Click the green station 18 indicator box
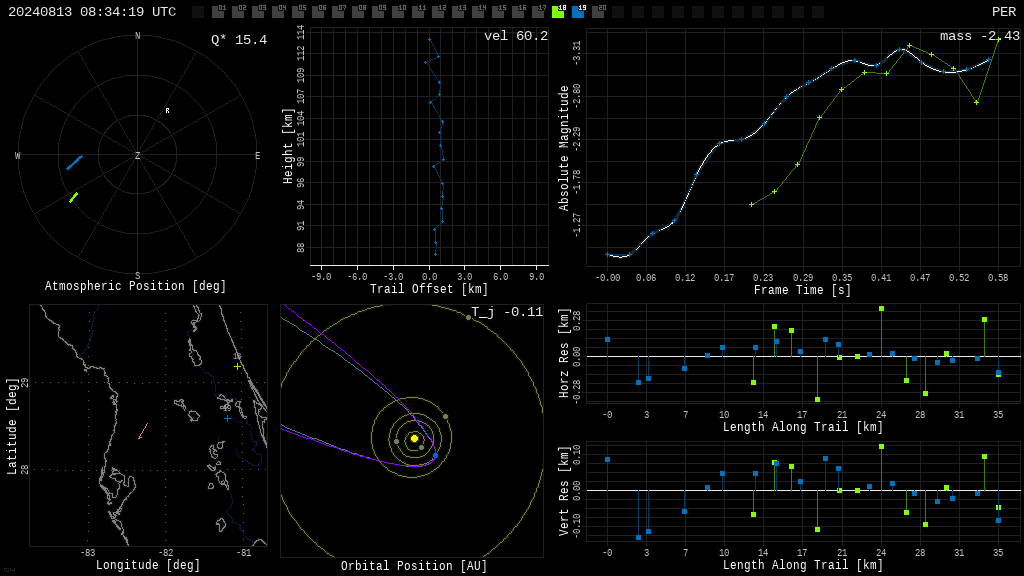This screenshot has width=1024, height=576. pos(558,12)
